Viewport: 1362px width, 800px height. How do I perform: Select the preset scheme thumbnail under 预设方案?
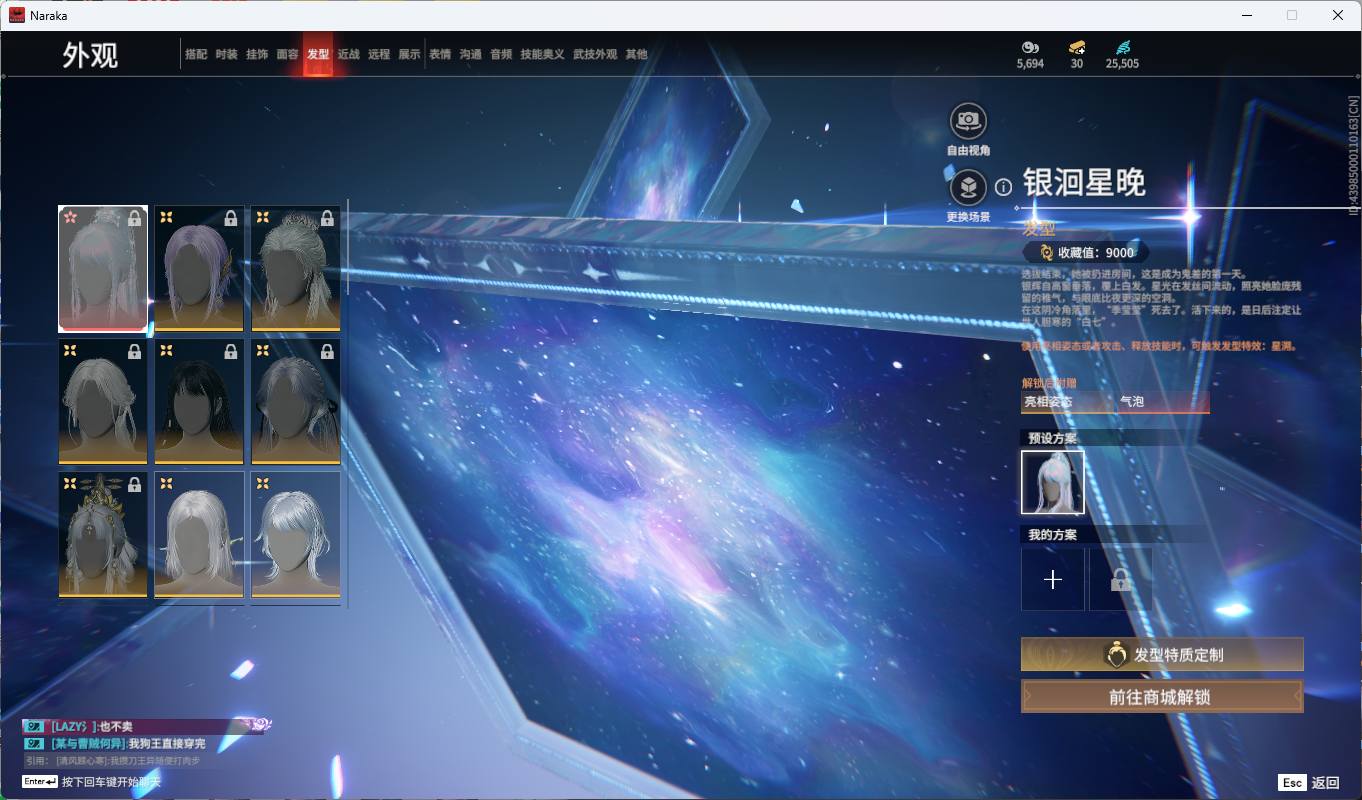tap(1052, 482)
